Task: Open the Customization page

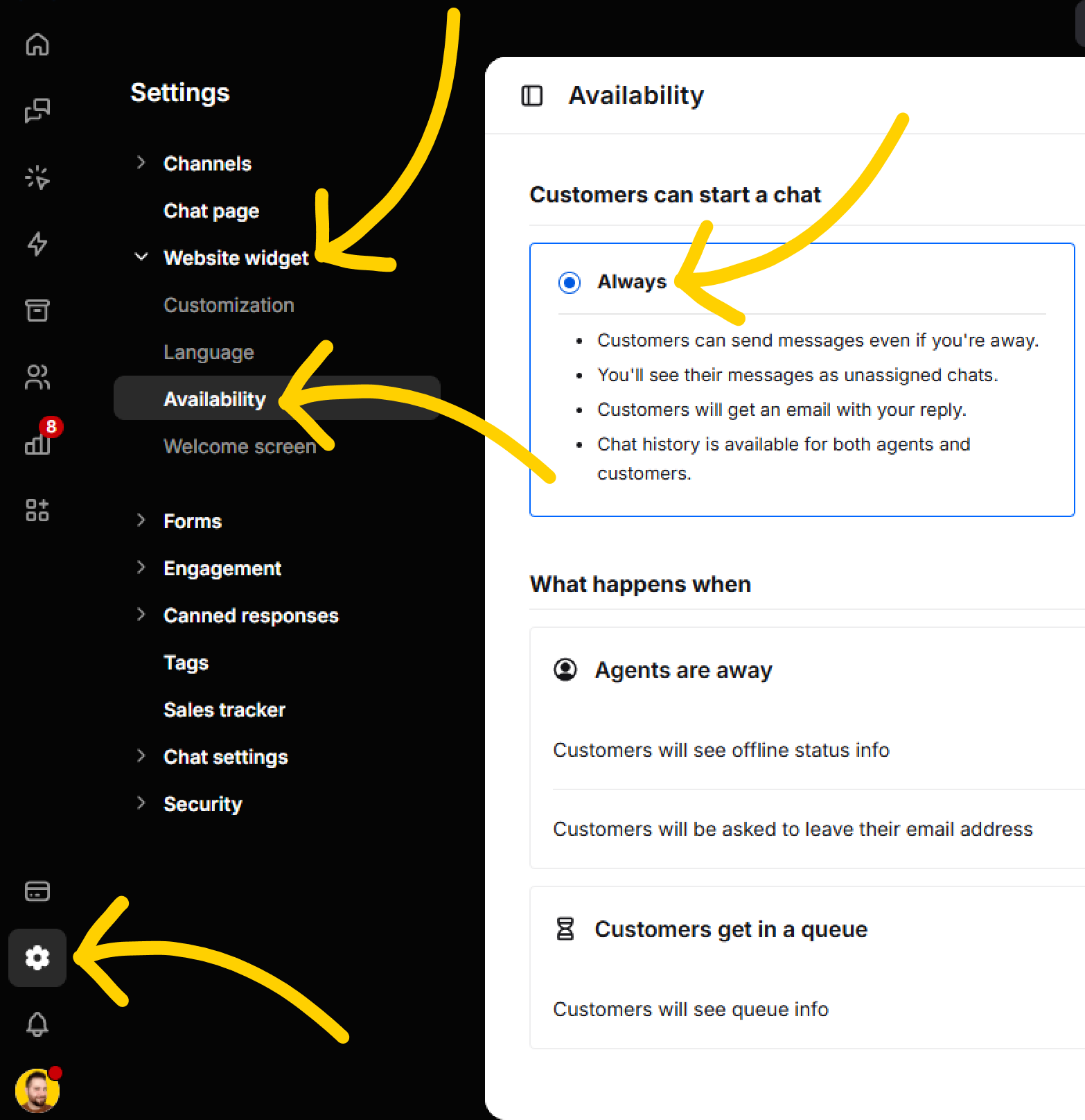Action: click(x=229, y=304)
